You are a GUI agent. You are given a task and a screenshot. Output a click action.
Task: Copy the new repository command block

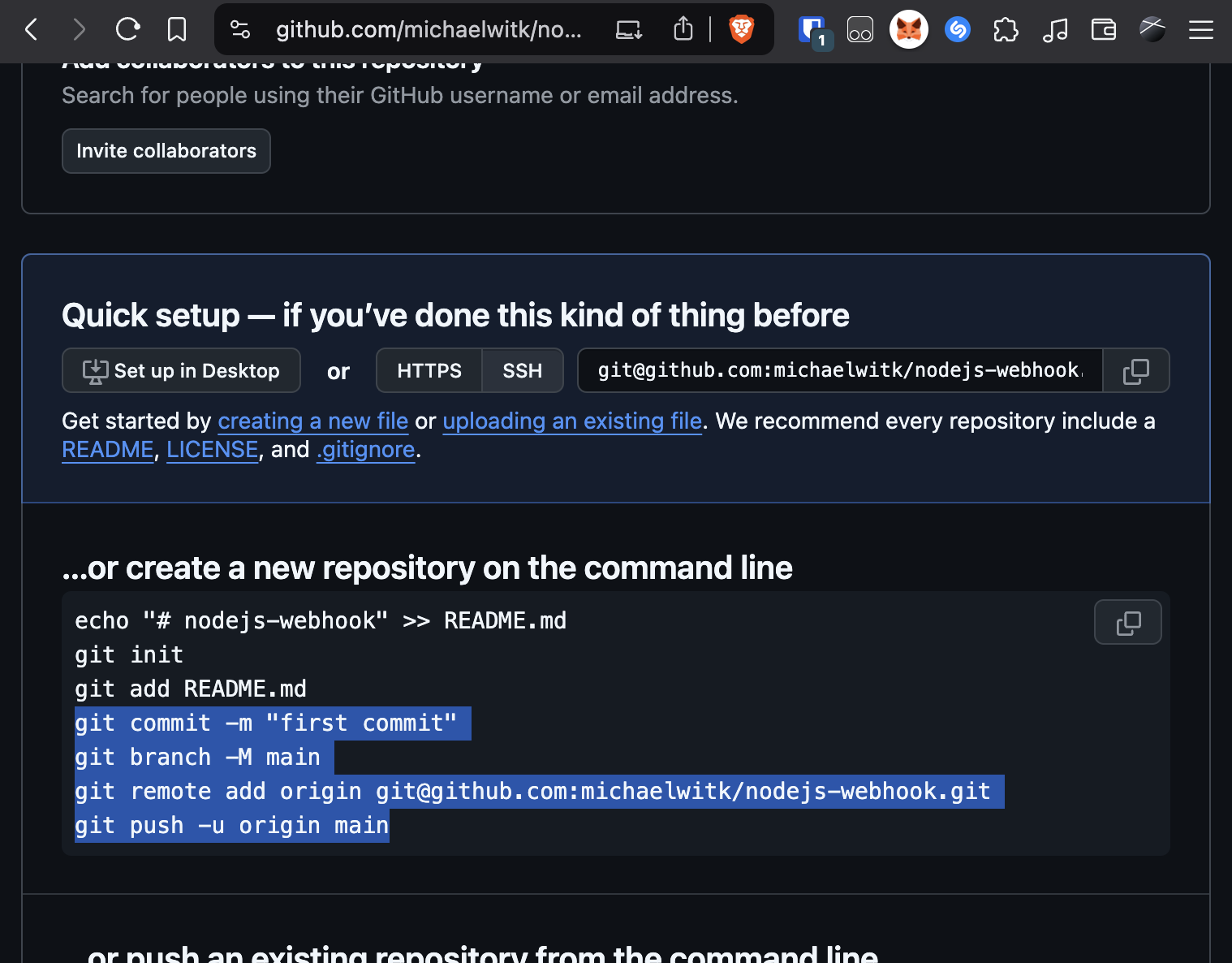click(x=1128, y=622)
